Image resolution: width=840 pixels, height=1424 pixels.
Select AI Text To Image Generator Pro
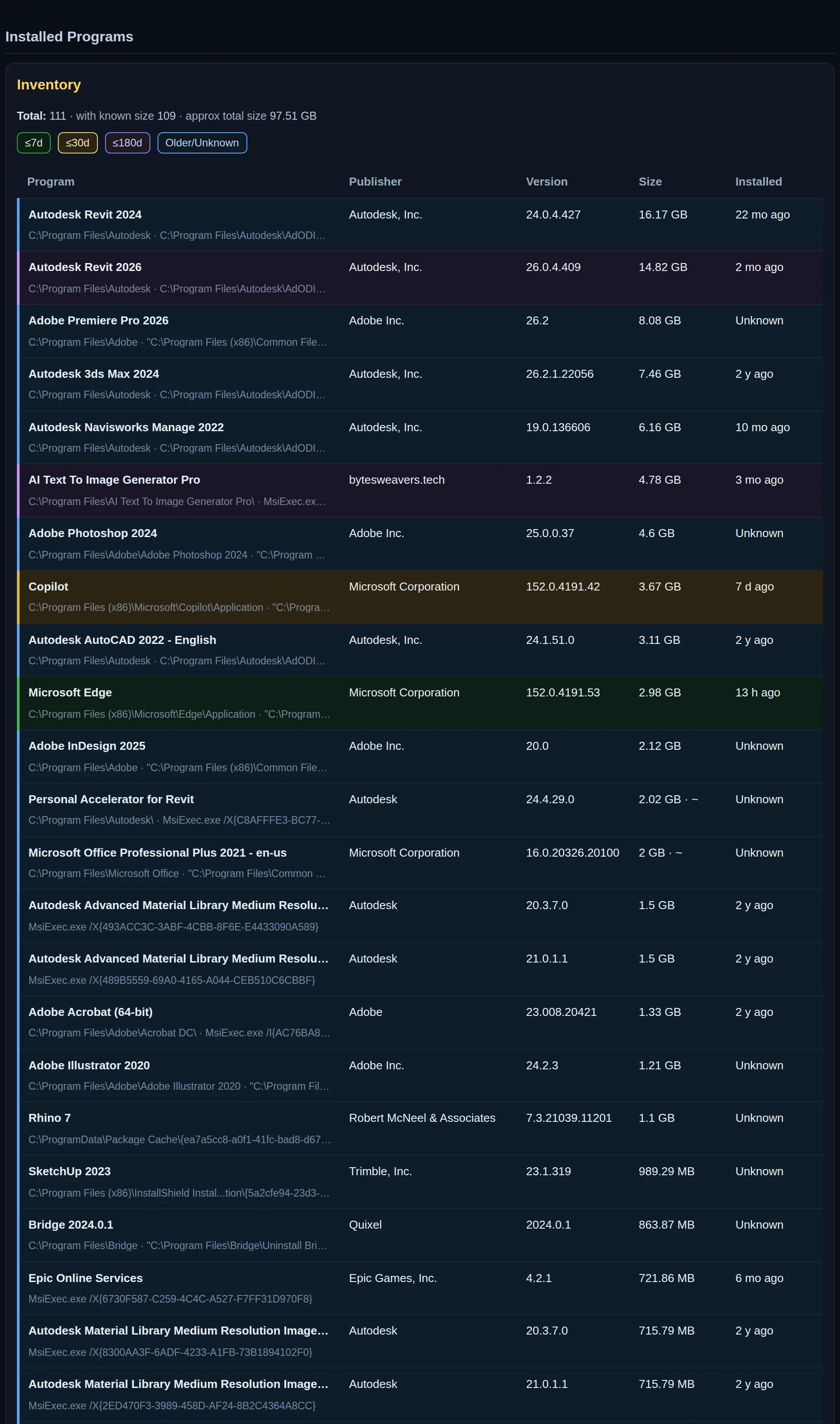point(114,480)
